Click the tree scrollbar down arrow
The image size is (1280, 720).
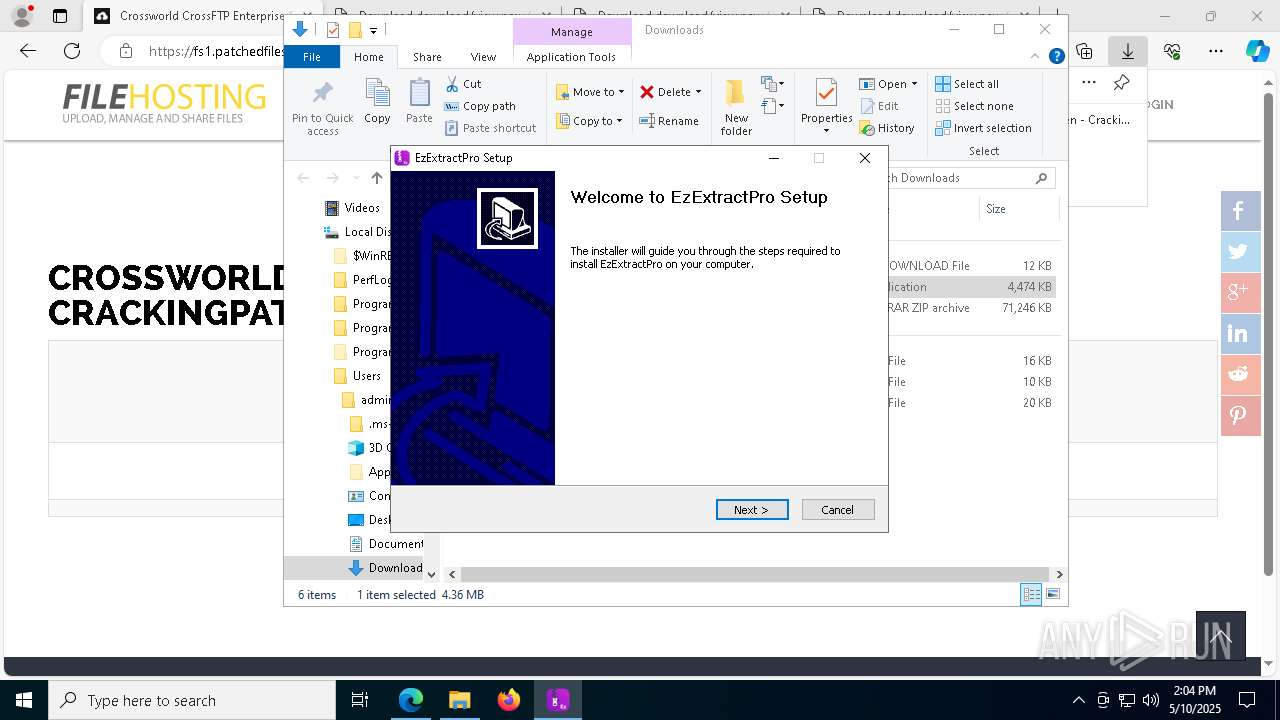(x=431, y=574)
